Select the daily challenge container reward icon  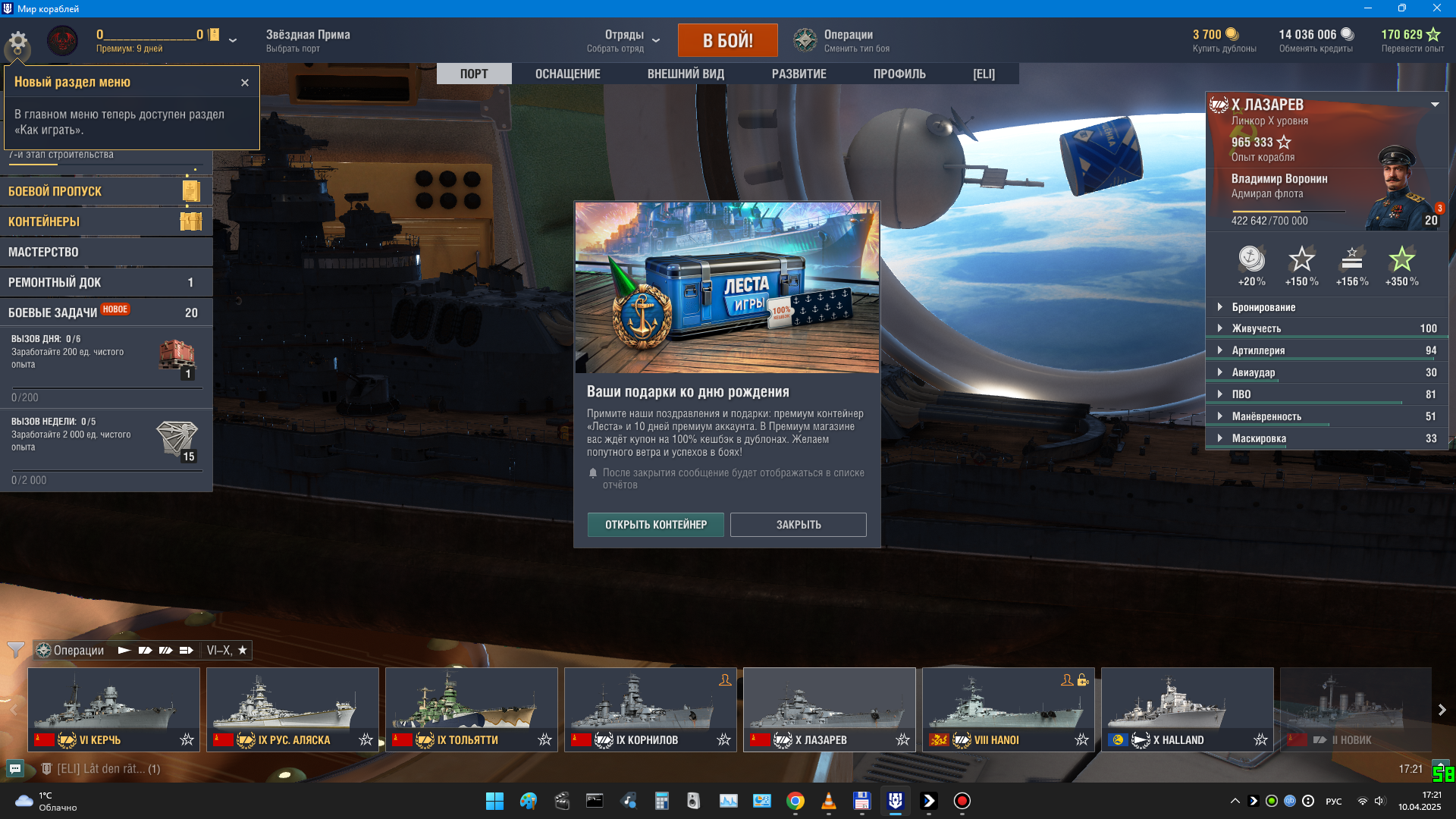point(177,358)
